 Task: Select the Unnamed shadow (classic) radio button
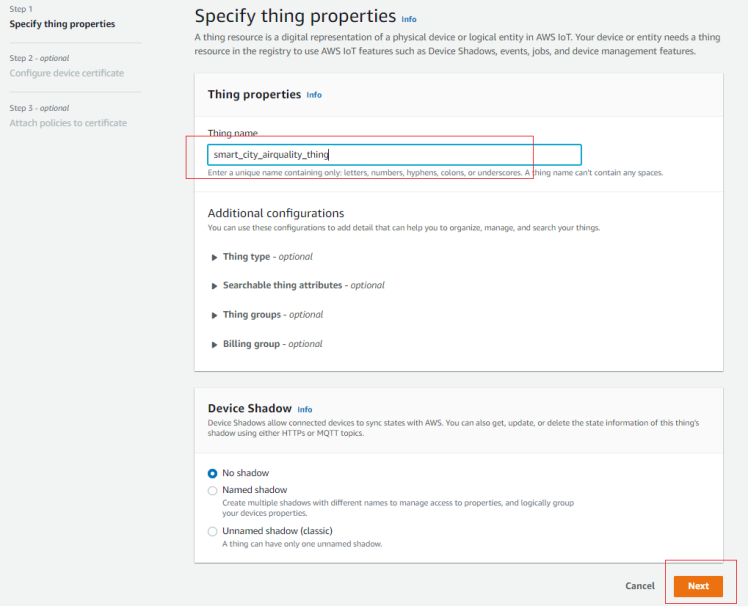(x=212, y=532)
